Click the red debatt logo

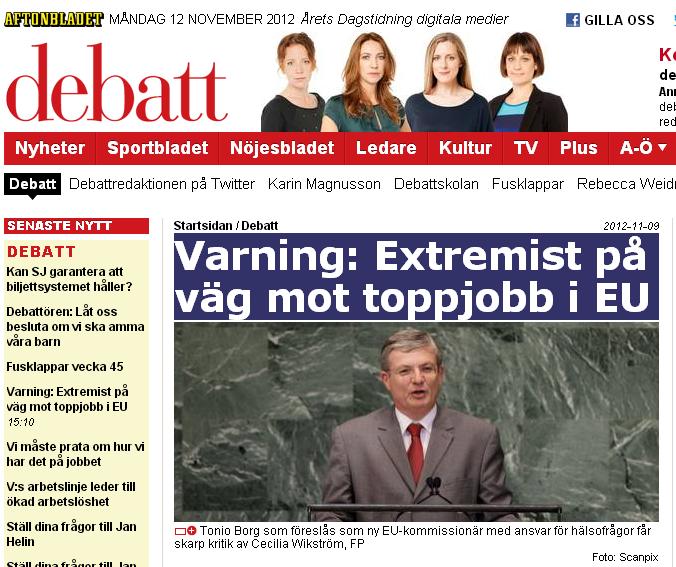pos(117,83)
